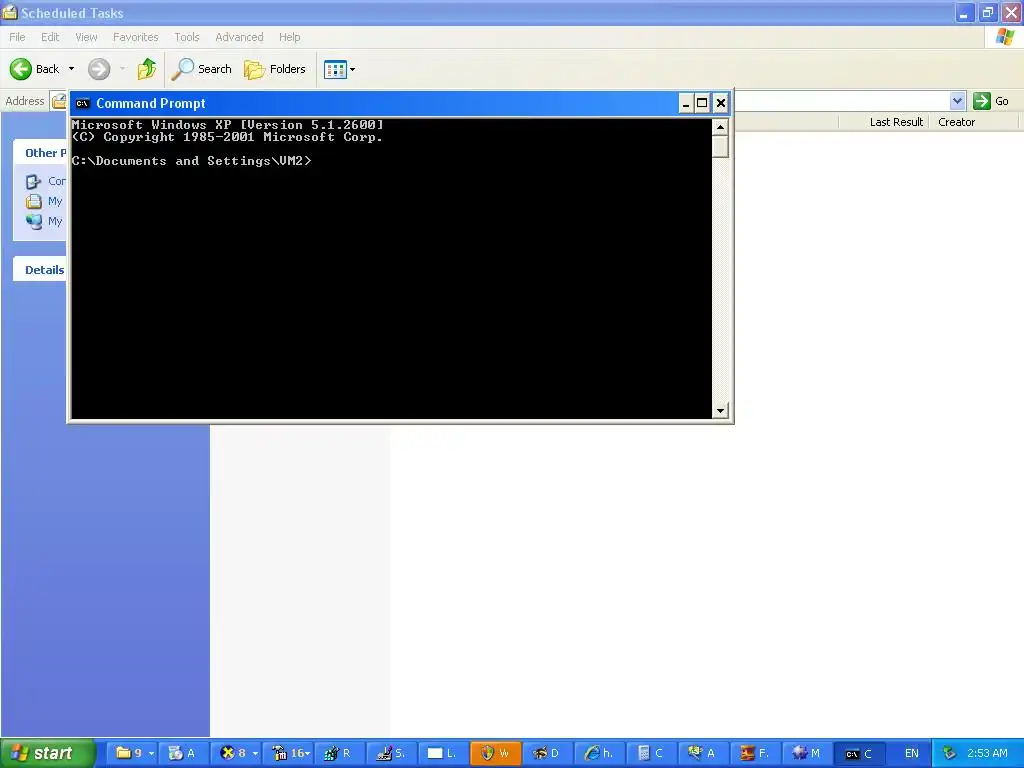The image size is (1024, 768).
Task: Open the Forward button history dropdown
Action: [122, 69]
